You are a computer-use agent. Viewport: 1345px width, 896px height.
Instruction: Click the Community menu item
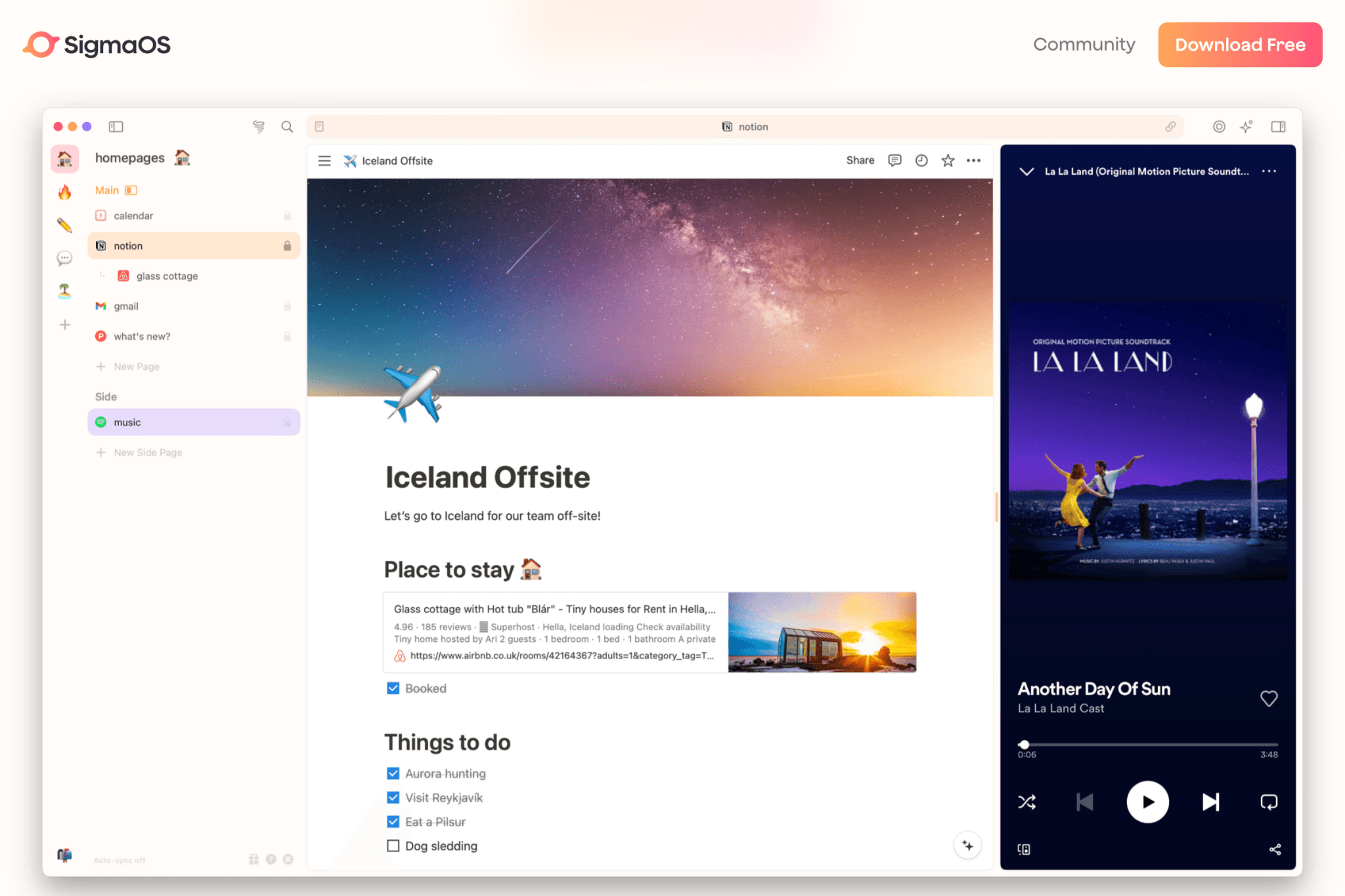point(1084,44)
